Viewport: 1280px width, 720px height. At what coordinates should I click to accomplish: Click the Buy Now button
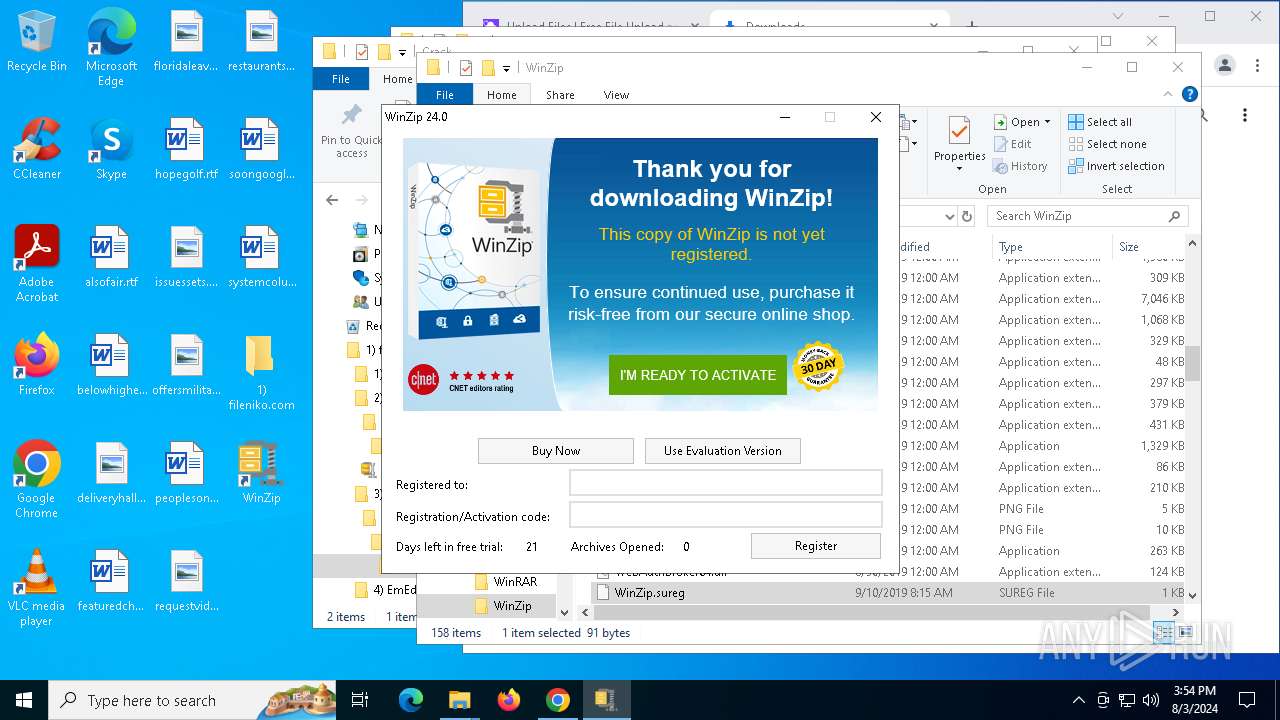click(x=556, y=451)
